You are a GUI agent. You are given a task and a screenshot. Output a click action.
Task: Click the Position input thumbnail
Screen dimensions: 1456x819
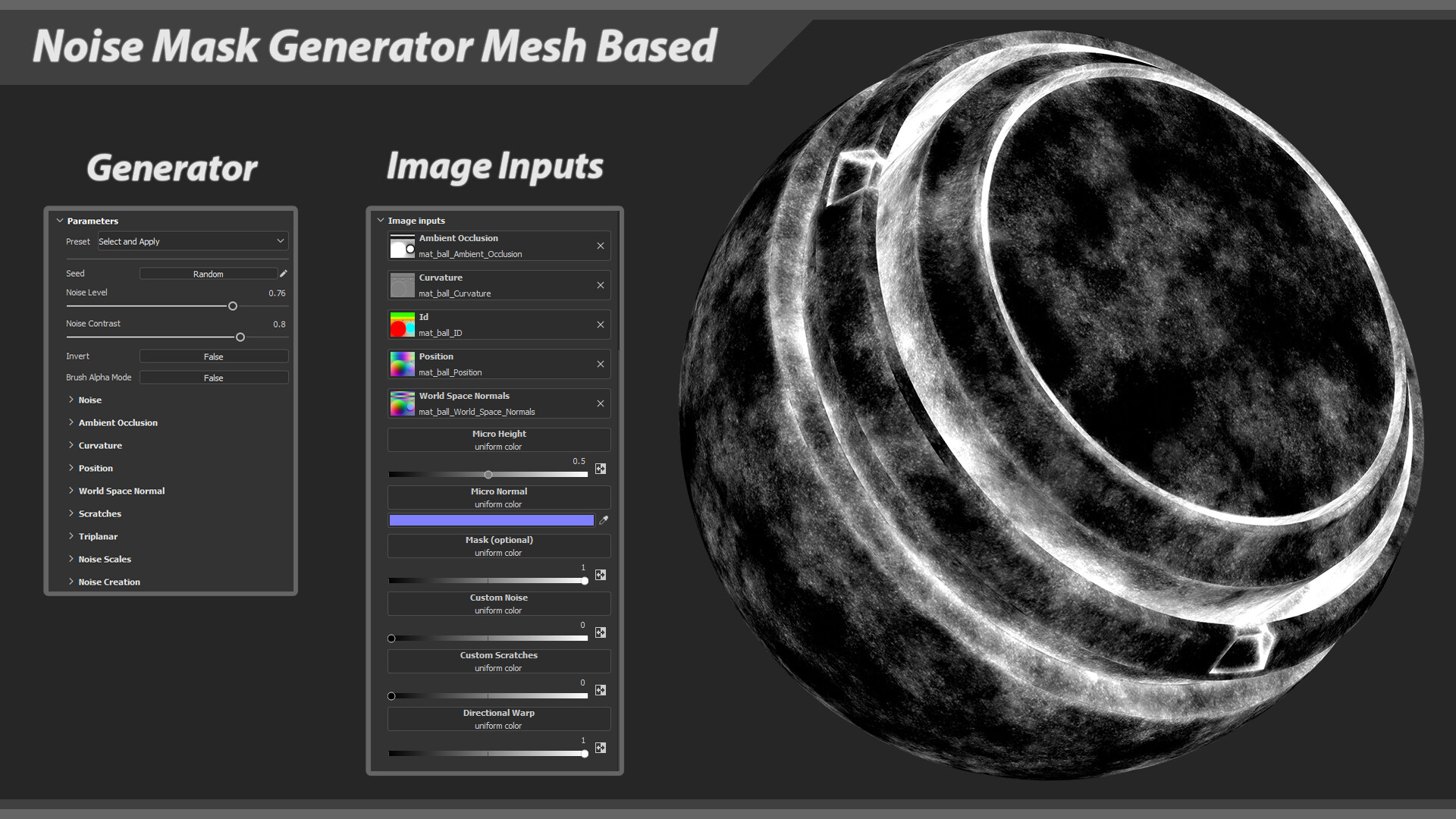click(x=402, y=363)
